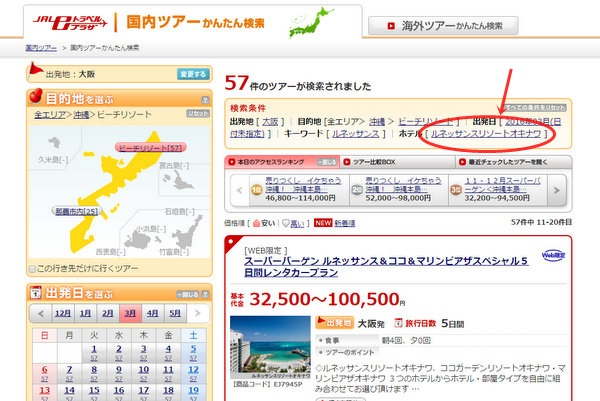The height and width of the screenshot is (401, 600).
Task: Check この行き先だけに行くツアー checkbox
Action: [x=33, y=269]
